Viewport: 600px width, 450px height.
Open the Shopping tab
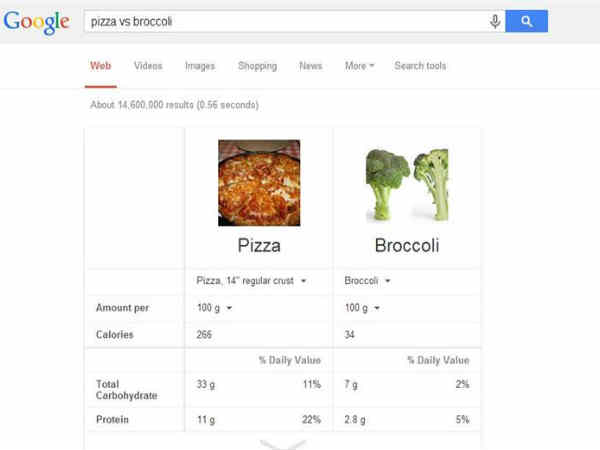257,66
